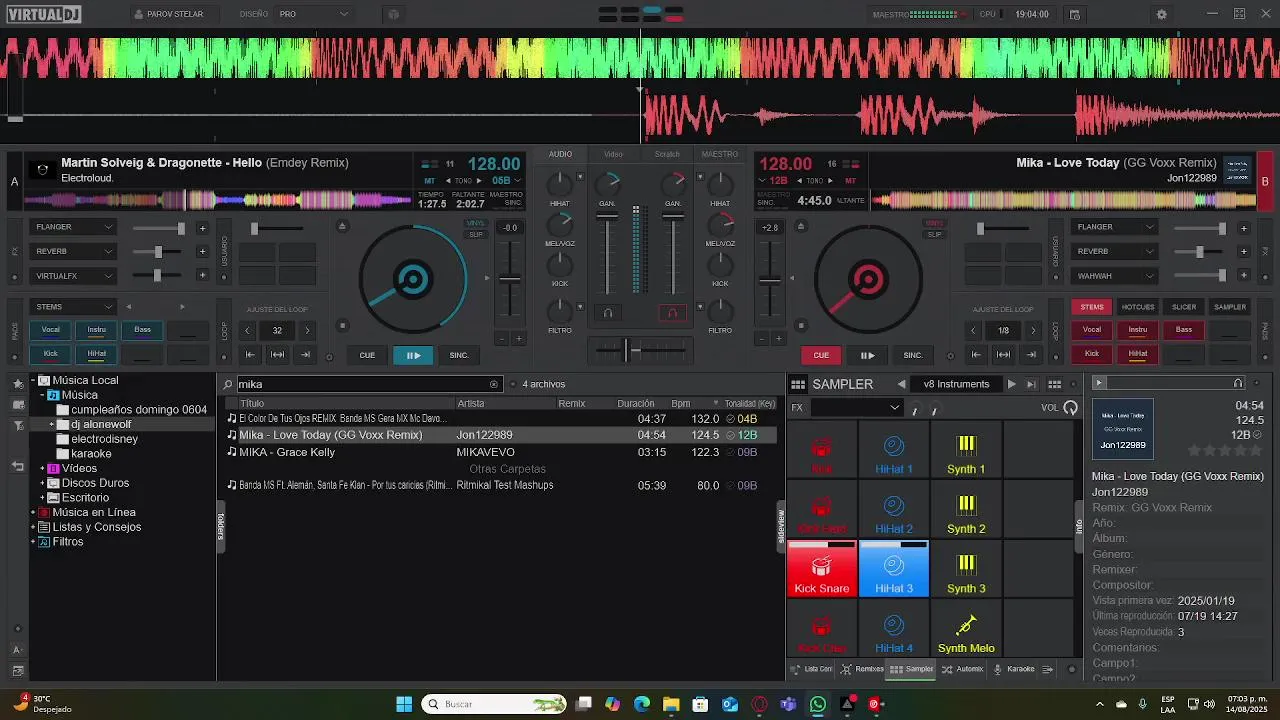Play preview in info panel
1280x720 pixels.
1099,383
